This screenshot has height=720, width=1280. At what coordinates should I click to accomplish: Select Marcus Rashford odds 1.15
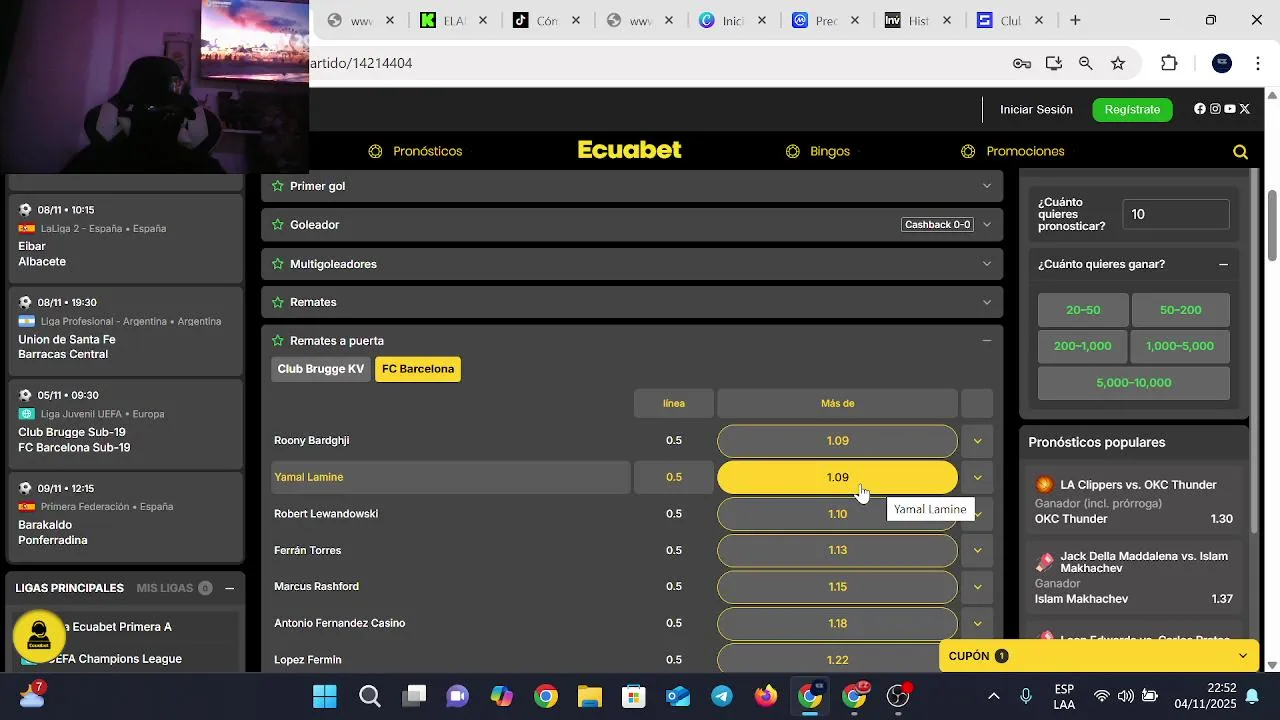[837, 587]
